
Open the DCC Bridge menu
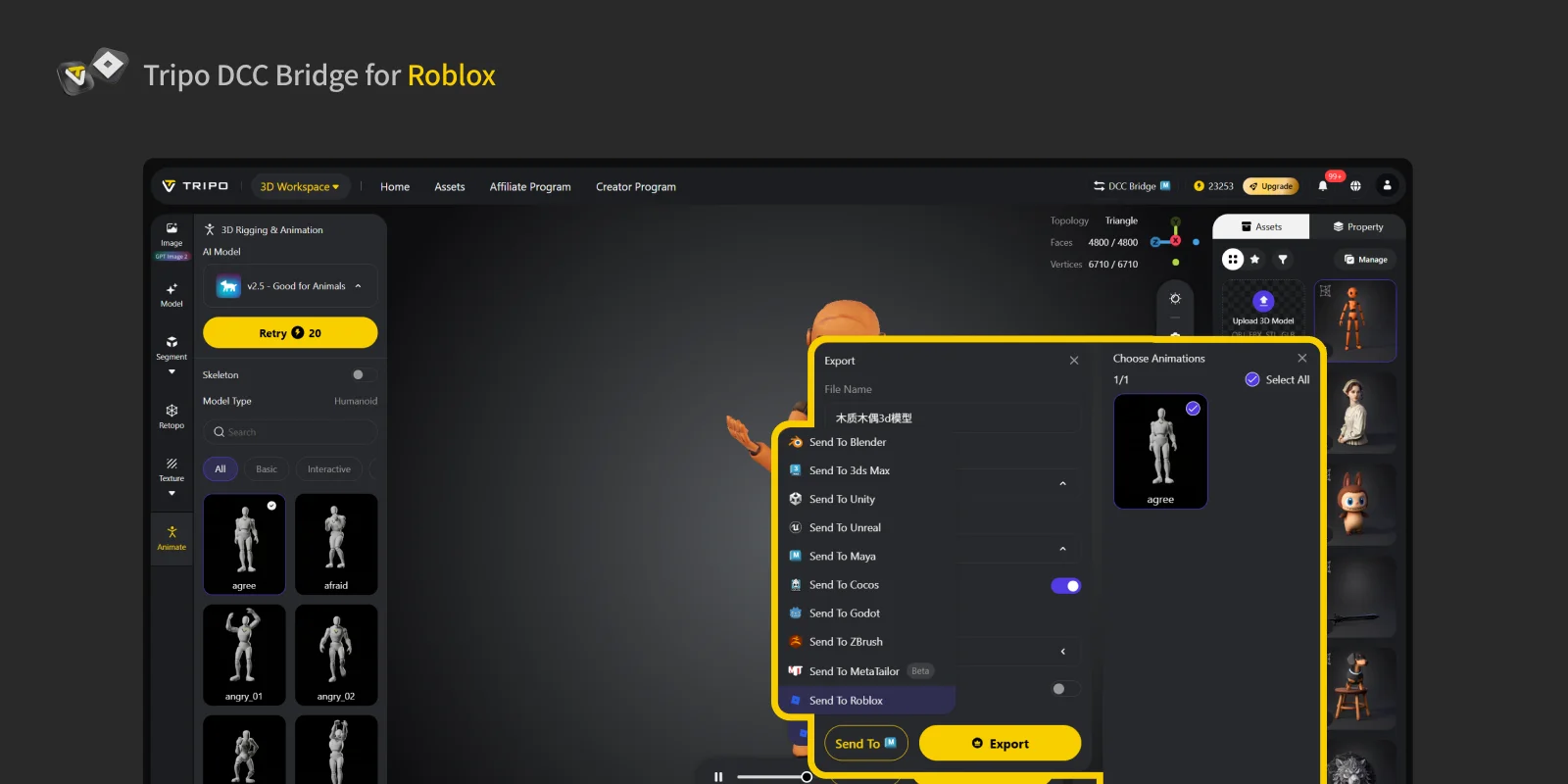point(1132,186)
